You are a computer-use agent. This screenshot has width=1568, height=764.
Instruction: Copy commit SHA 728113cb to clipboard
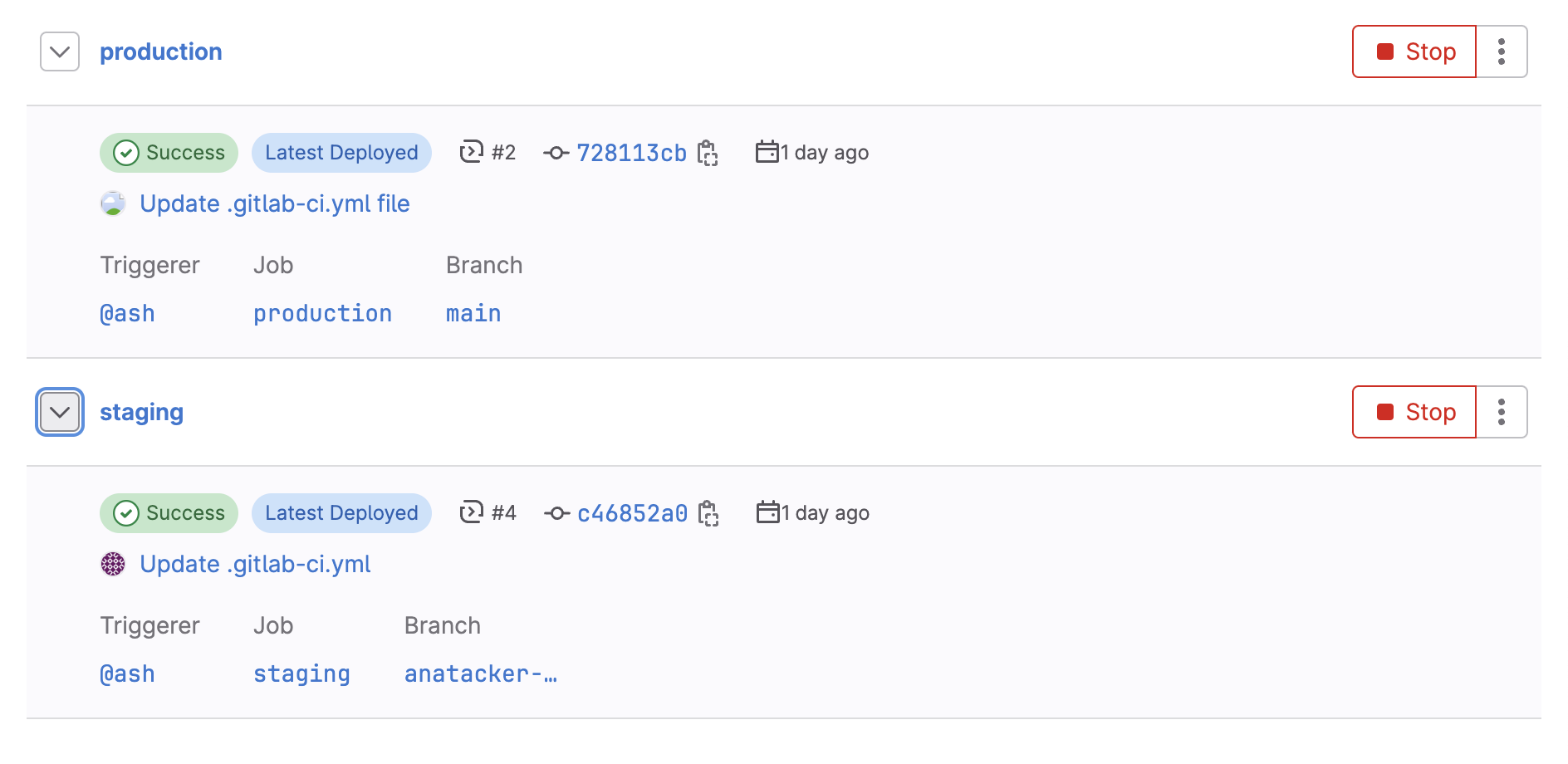click(x=708, y=153)
